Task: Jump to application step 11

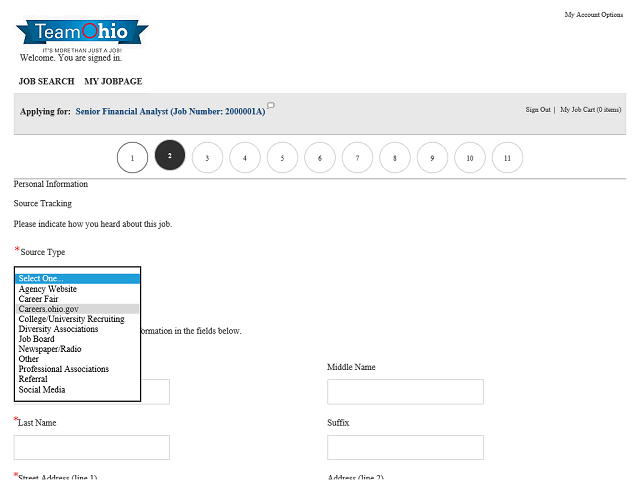Action: click(507, 158)
